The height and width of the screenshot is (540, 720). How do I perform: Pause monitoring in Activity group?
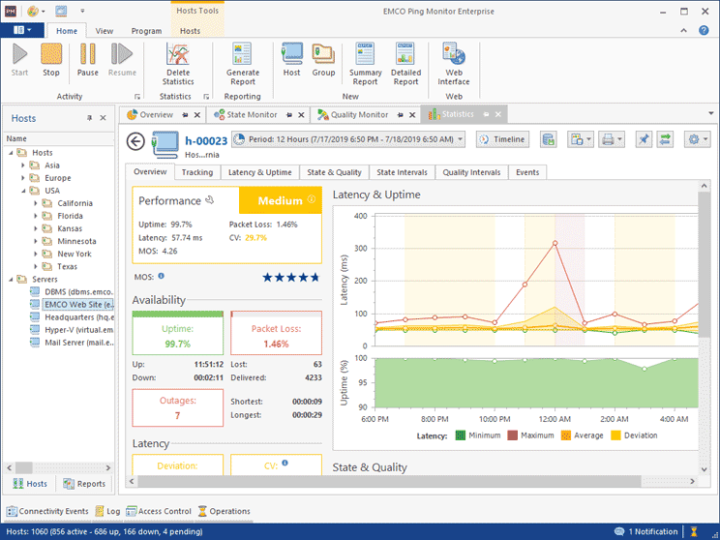[87, 60]
